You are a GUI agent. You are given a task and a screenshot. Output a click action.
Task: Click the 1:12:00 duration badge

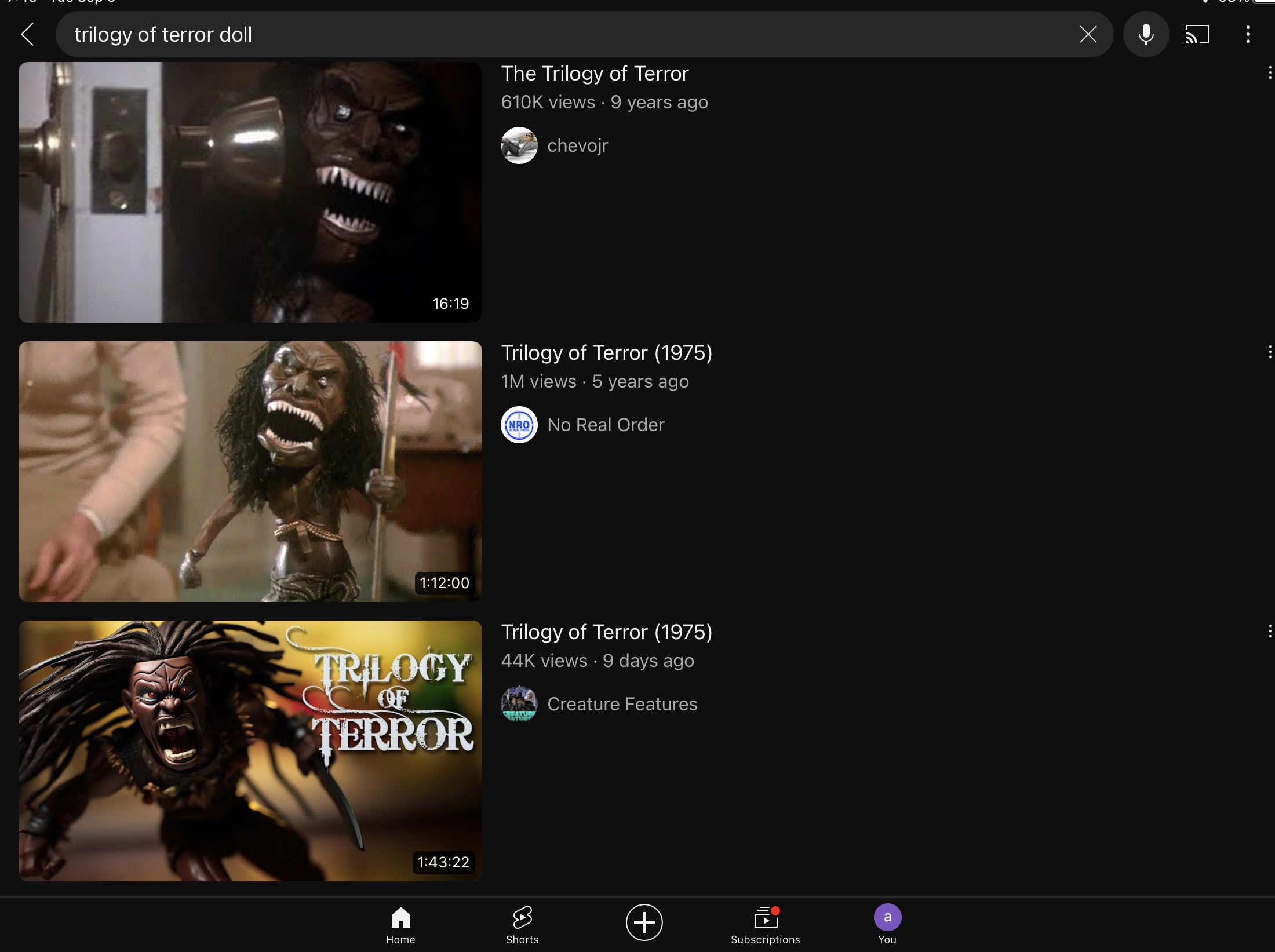coord(445,583)
